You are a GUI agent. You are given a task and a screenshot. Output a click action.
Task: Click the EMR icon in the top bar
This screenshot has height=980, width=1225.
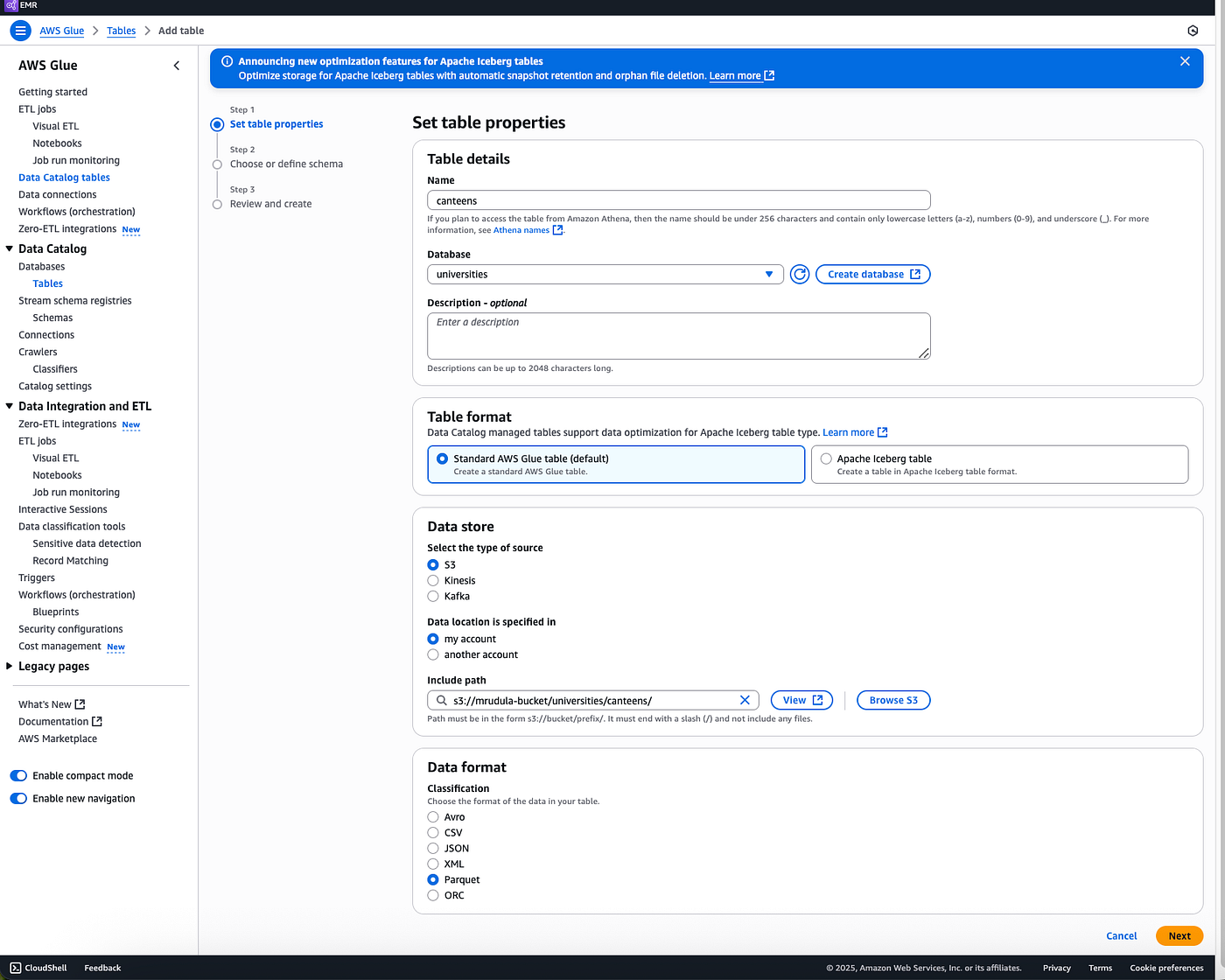tap(10, 5)
